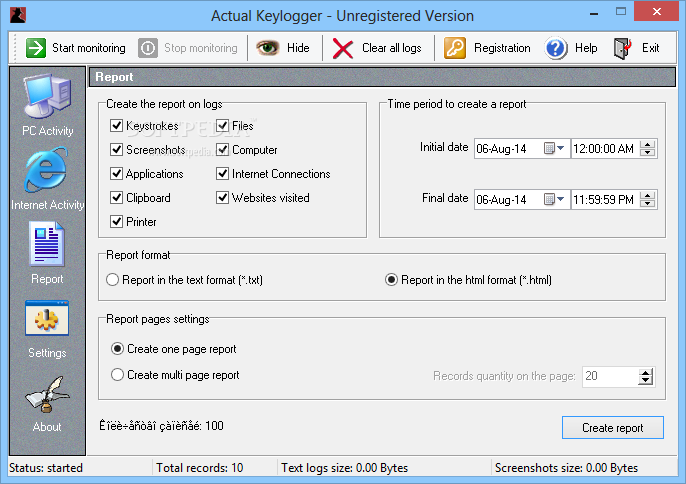Uncheck the Websites visited checkbox
Viewport: 686px width, 484px height.
click(x=223, y=198)
